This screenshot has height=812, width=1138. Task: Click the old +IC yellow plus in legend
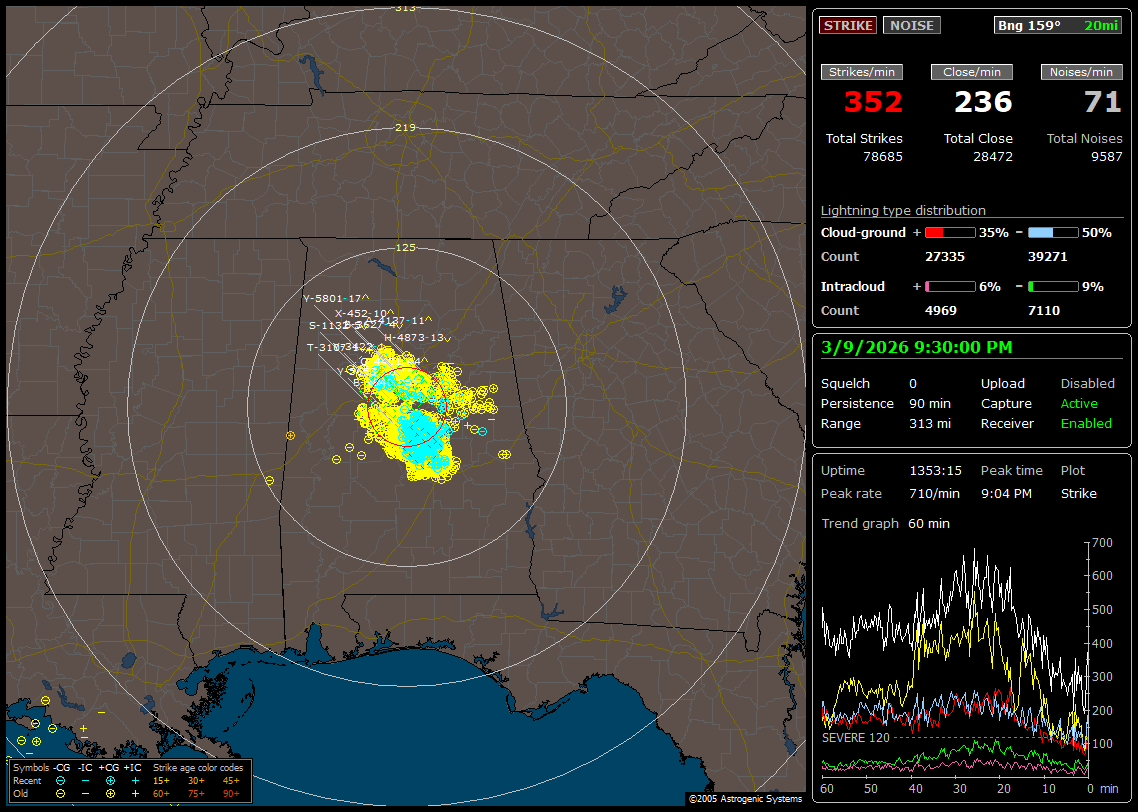(x=135, y=793)
